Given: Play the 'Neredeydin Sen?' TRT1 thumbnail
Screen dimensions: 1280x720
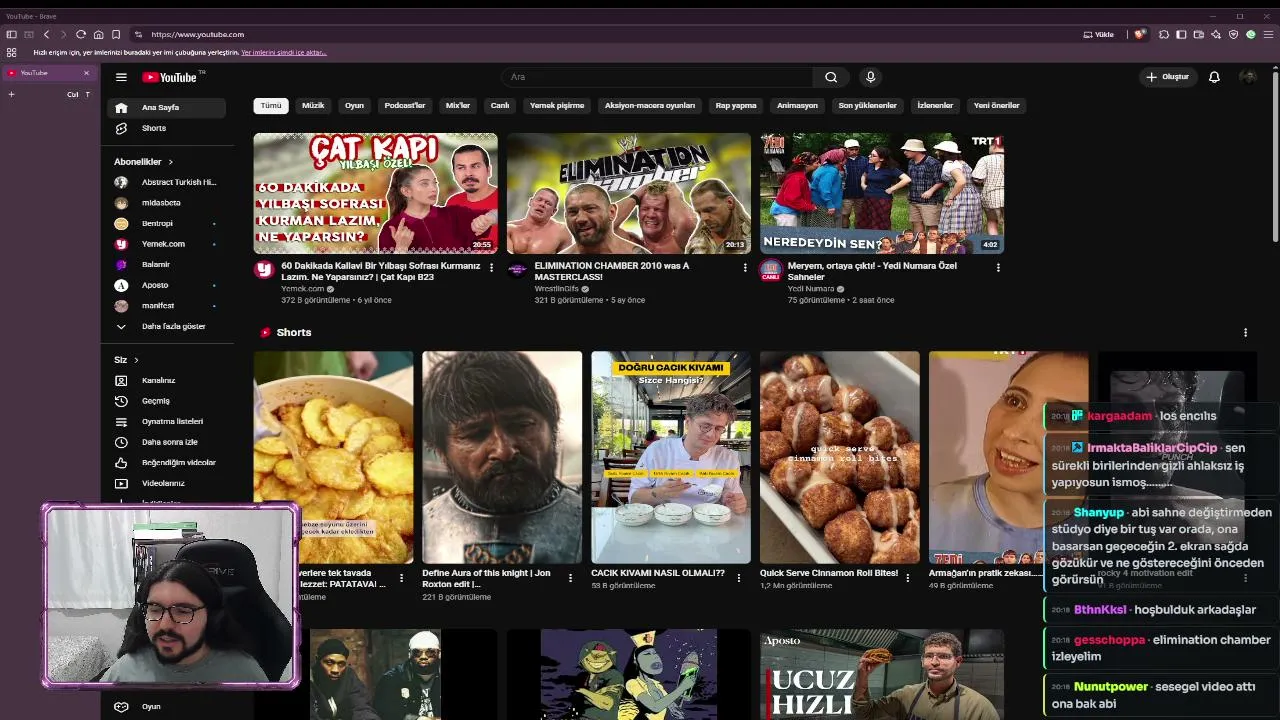Looking at the screenshot, I should pyautogui.click(x=881, y=193).
